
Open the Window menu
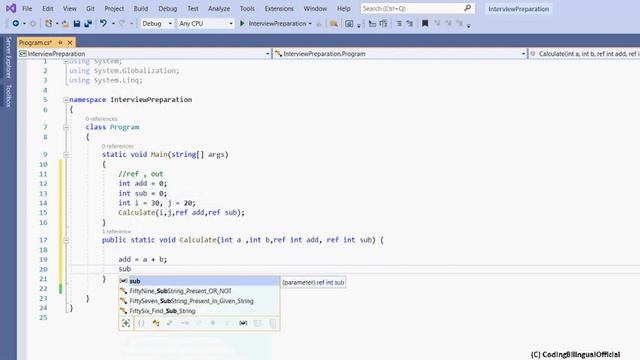tap(315, 8)
